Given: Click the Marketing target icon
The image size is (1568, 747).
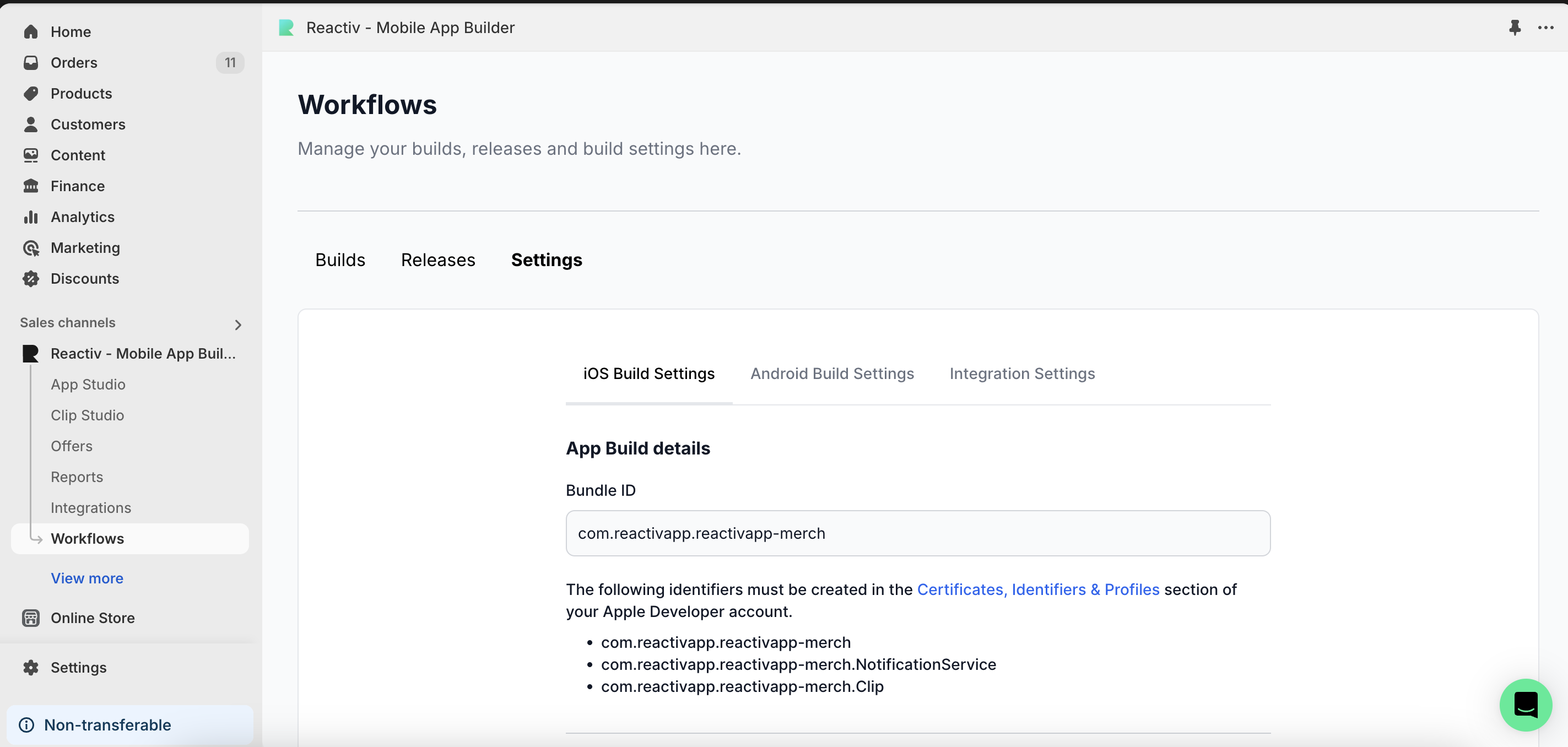Looking at the screenshot, I should (30, 248).
